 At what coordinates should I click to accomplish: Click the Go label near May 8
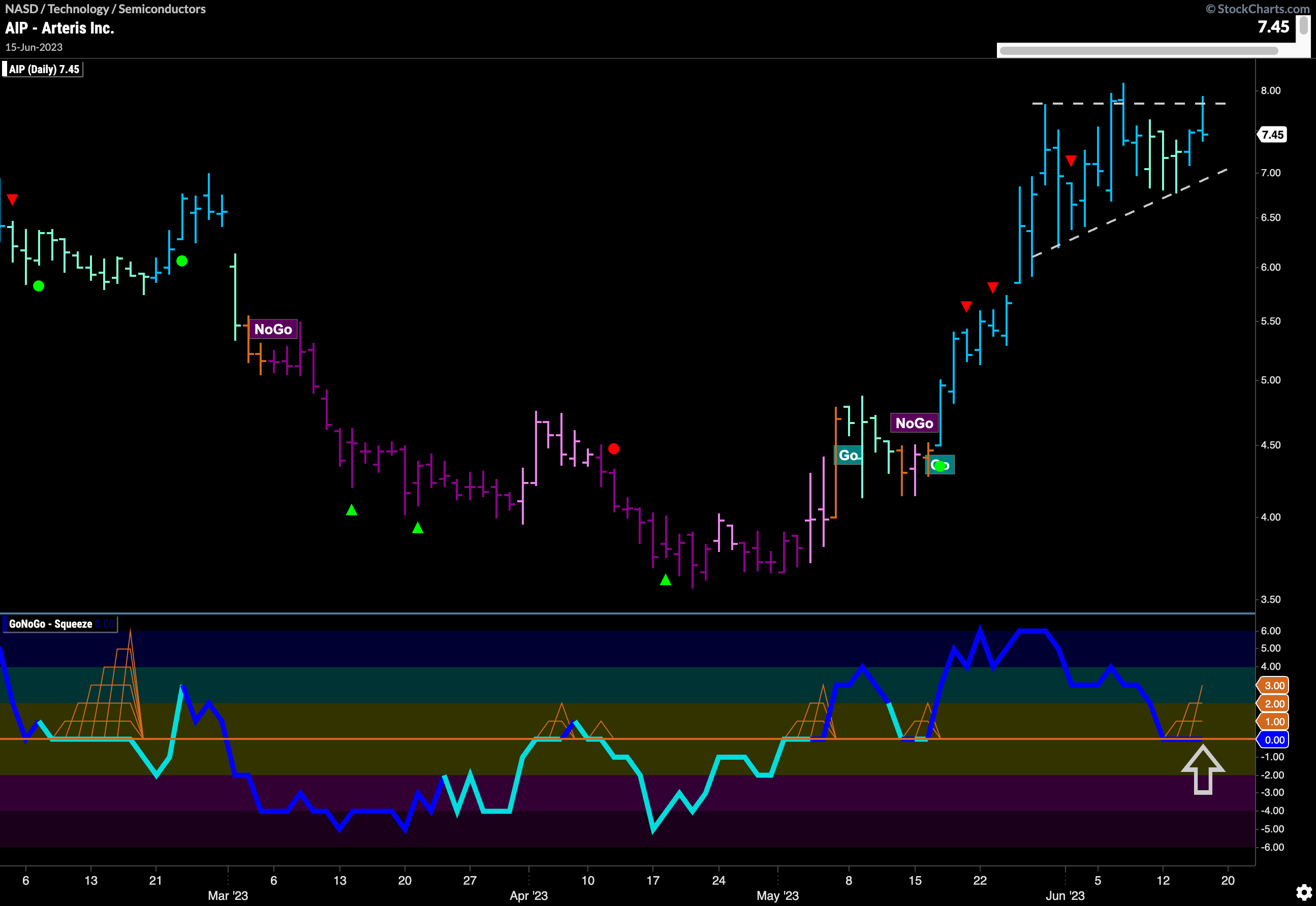point(848,455)
